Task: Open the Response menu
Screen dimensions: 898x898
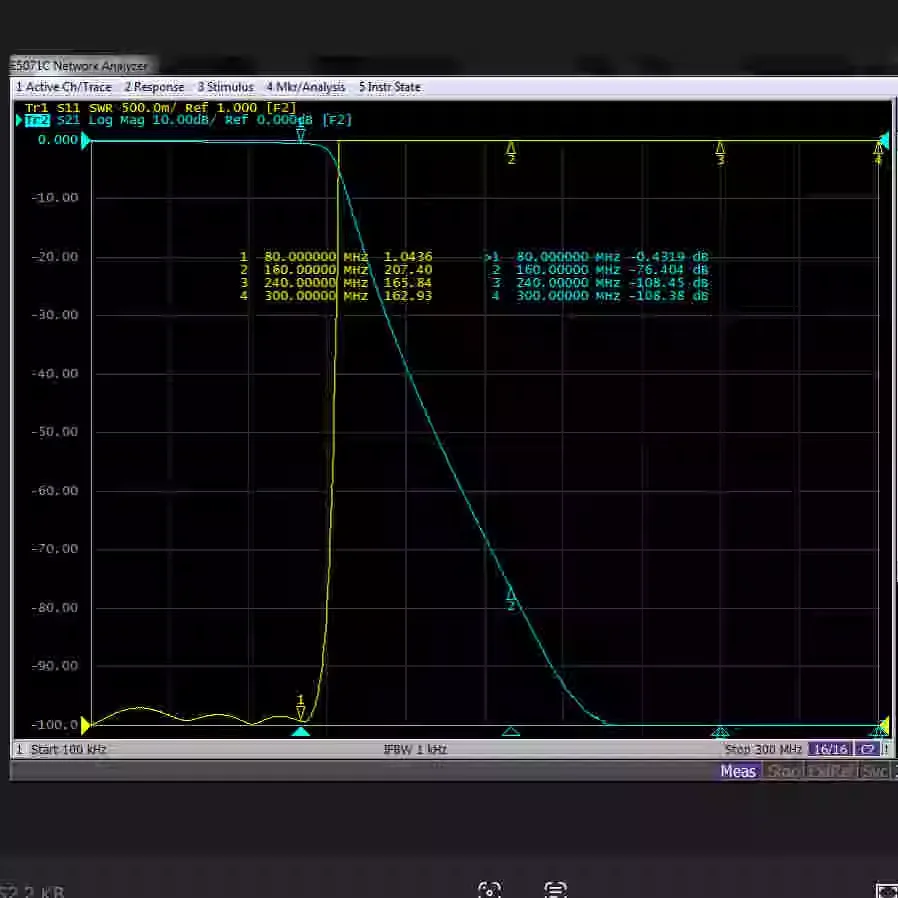Action: tap(154, 87)
